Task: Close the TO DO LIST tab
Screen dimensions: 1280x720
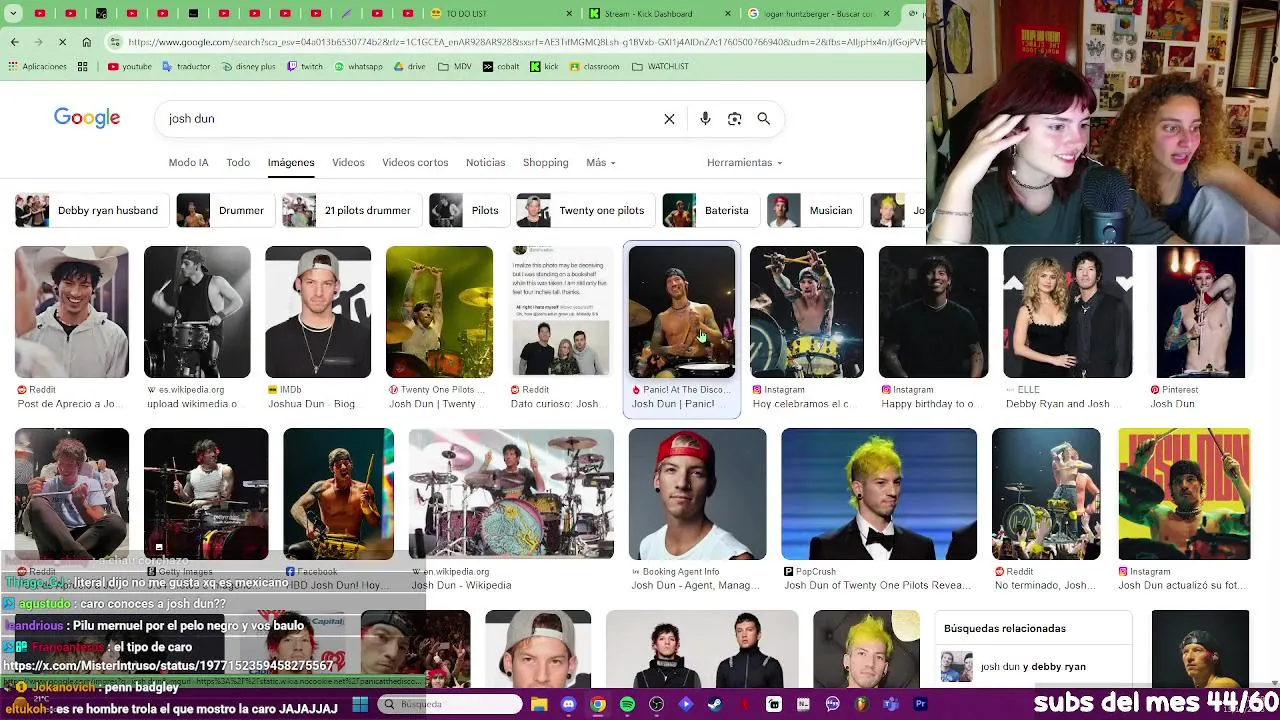Action: [570, 14]
